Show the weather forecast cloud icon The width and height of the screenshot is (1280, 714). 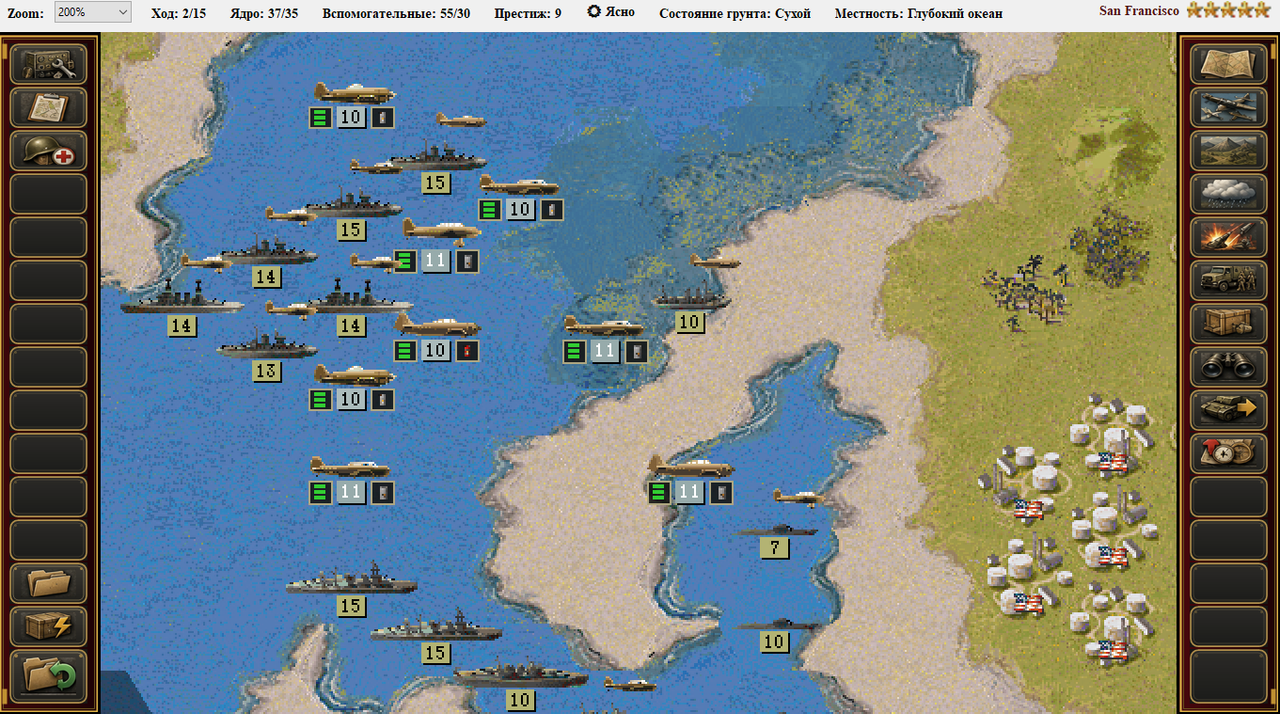1230,194
